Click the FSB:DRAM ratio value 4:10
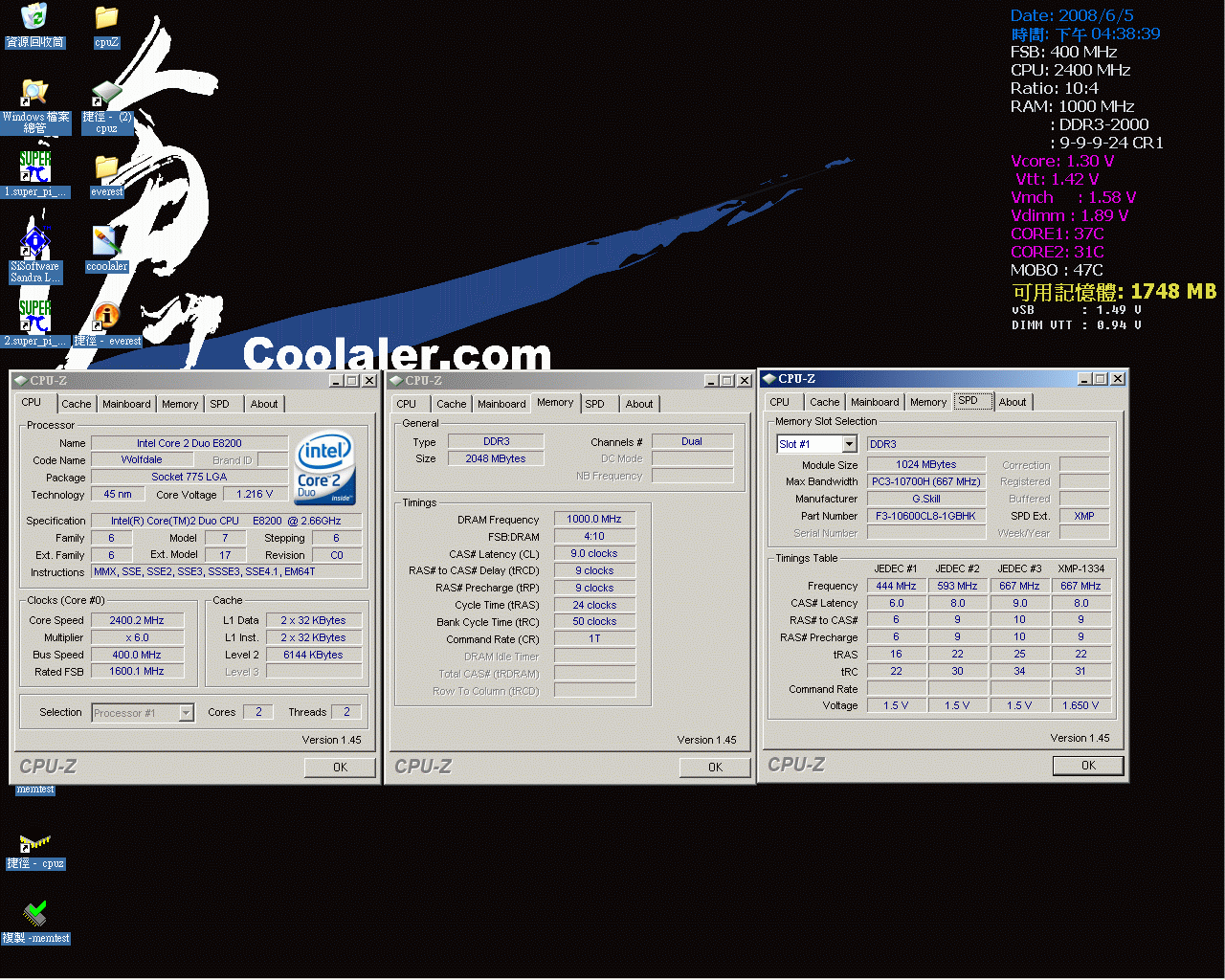The image size is (1225, 980). tap(594, 537)
